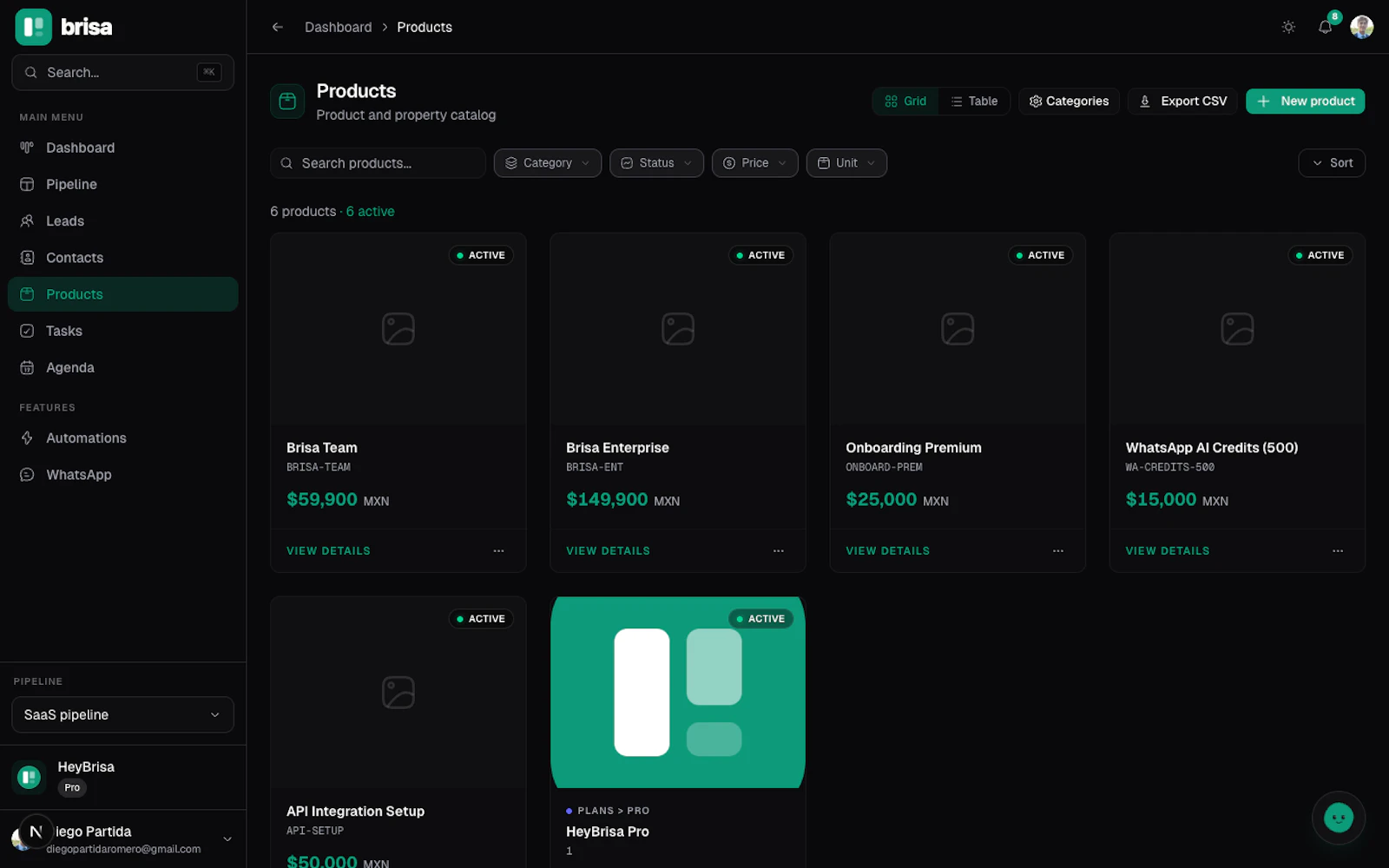This screenshot has width=1389, height=868.
Task: Open Agenda in the sidebar
Action: [x=122, y=368]
